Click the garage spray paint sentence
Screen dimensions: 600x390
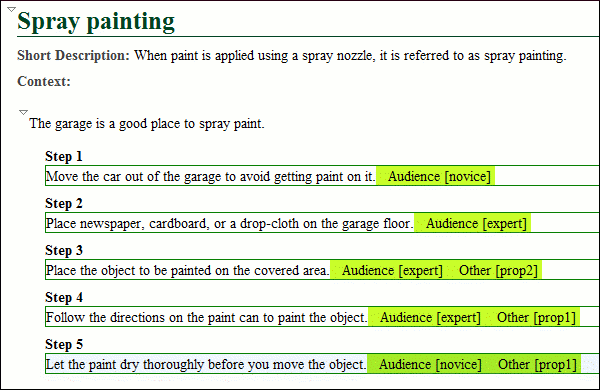(x=147, y=124)
